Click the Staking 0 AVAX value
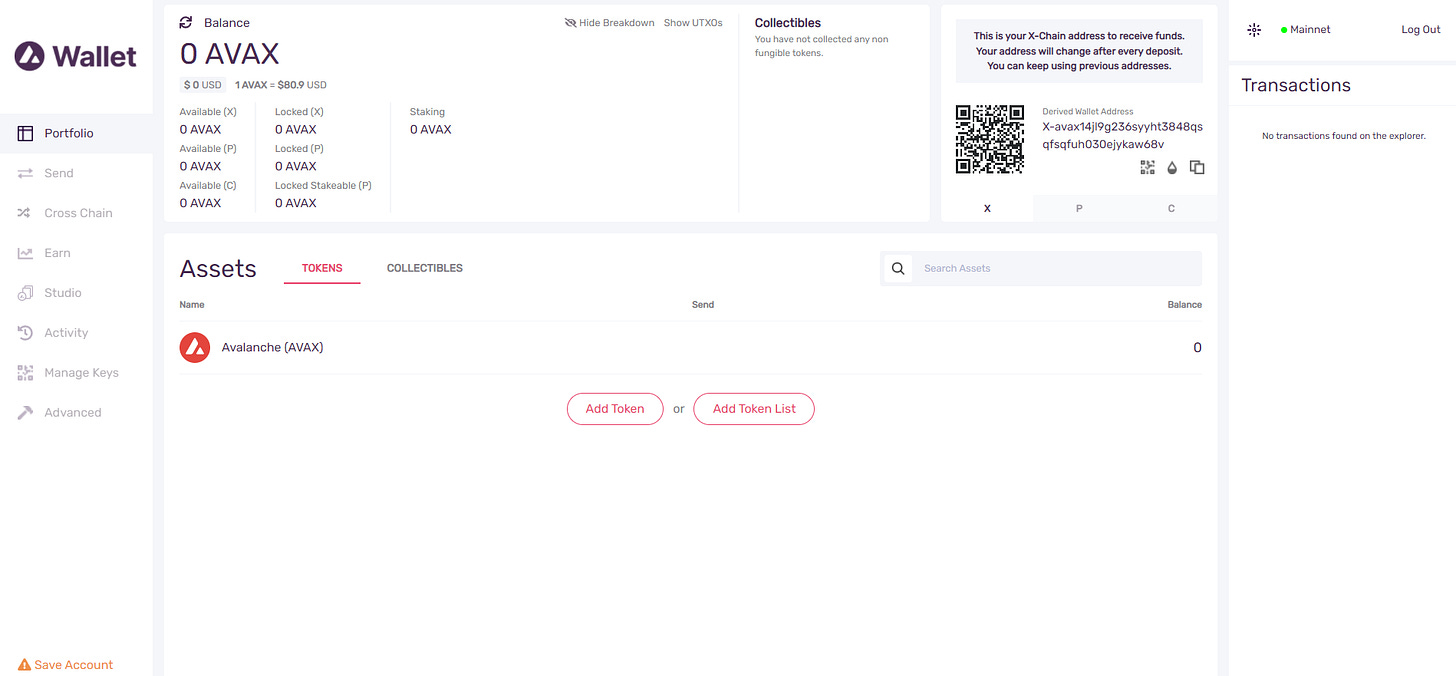The width and height of the screenshot is (1456, 676). (431, 130)
